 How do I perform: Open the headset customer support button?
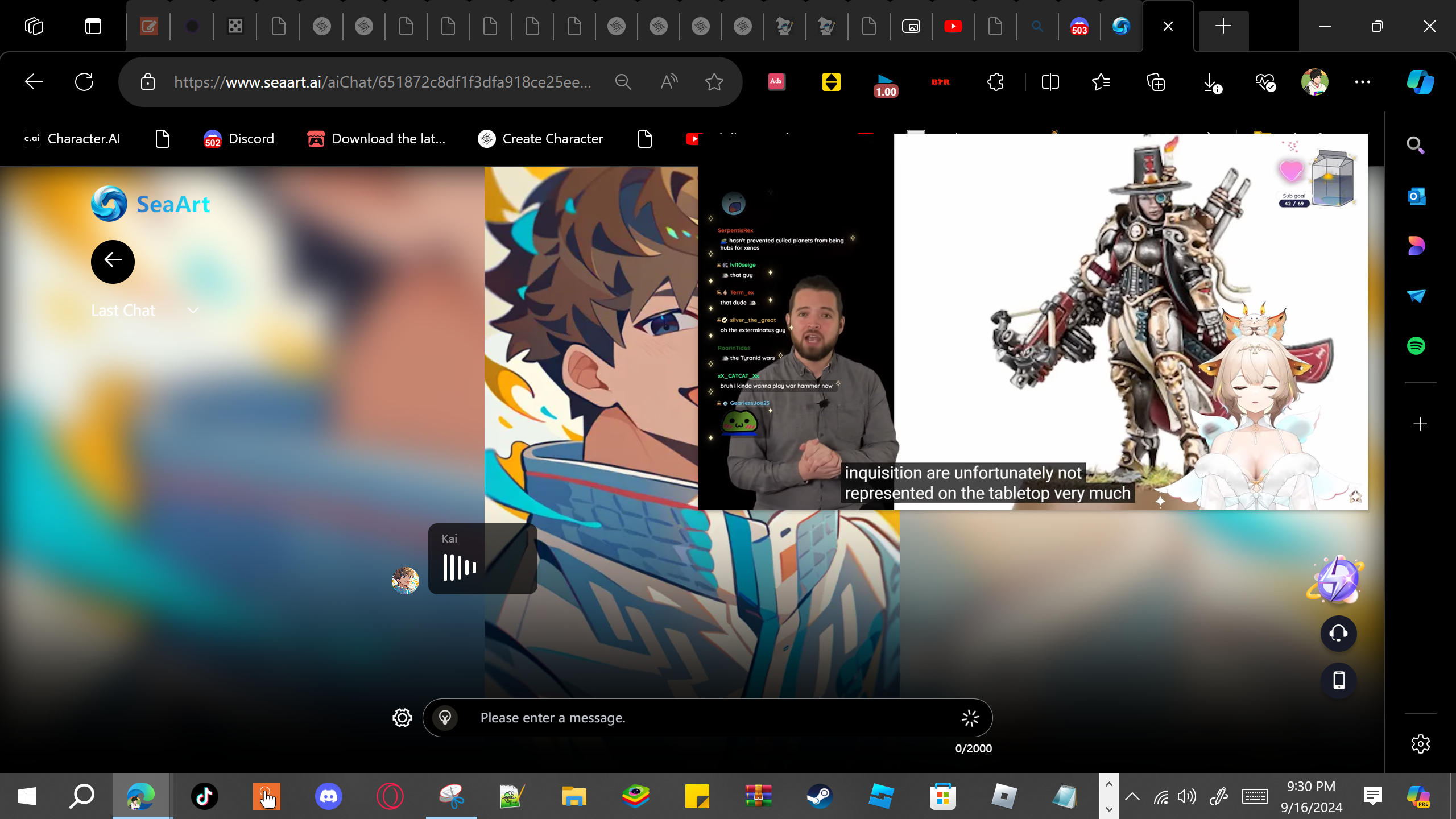(x=1338, y=633)
